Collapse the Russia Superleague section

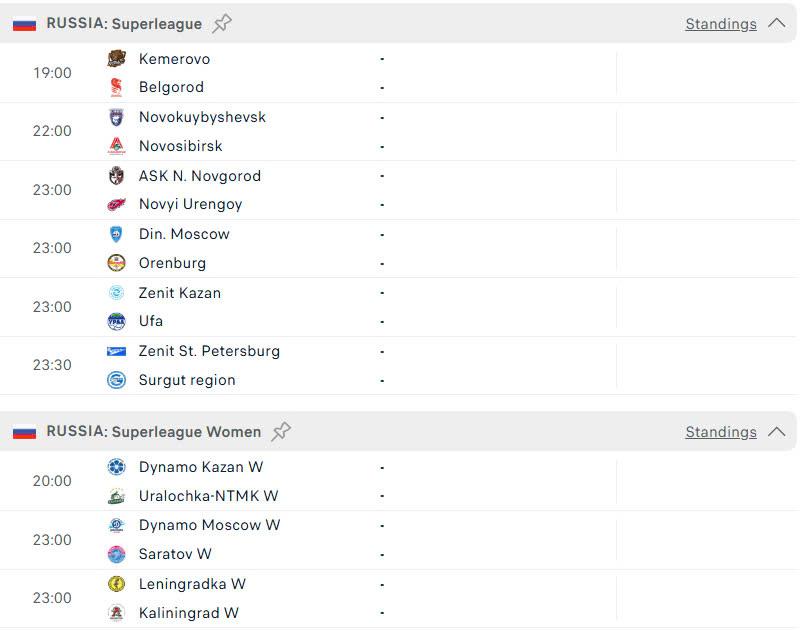point(776,23)
